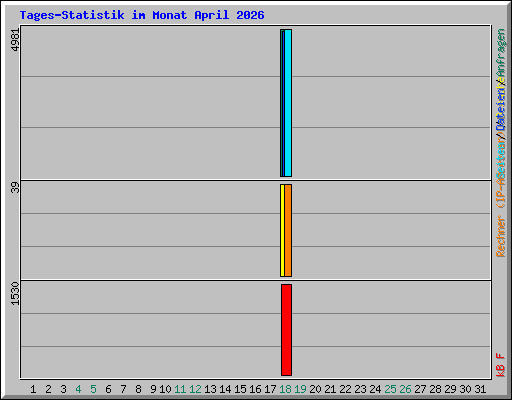Click day number 8 on the x-axis

pyautogui.click(x=138, y=389)
